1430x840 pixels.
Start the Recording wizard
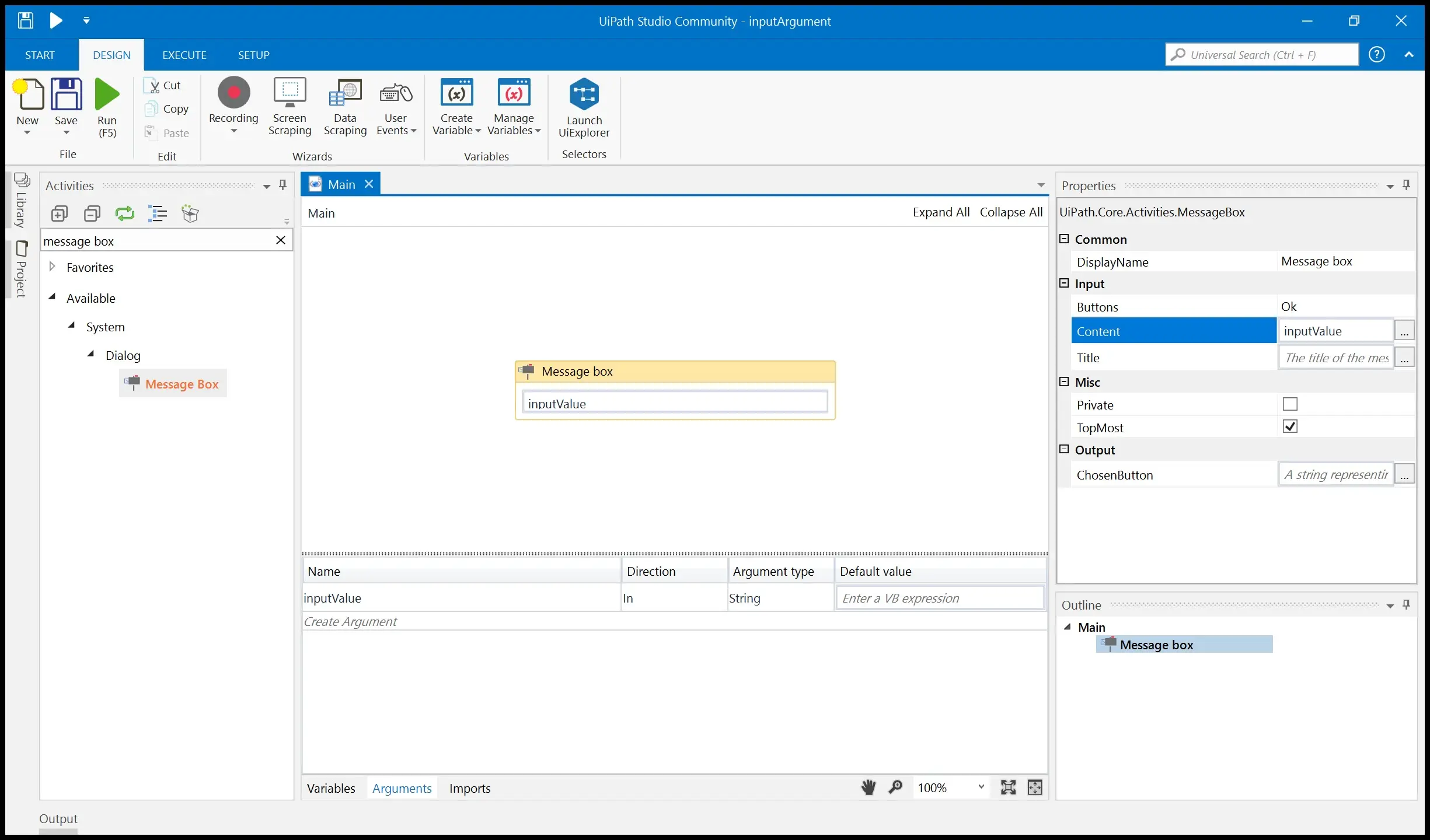233,105
